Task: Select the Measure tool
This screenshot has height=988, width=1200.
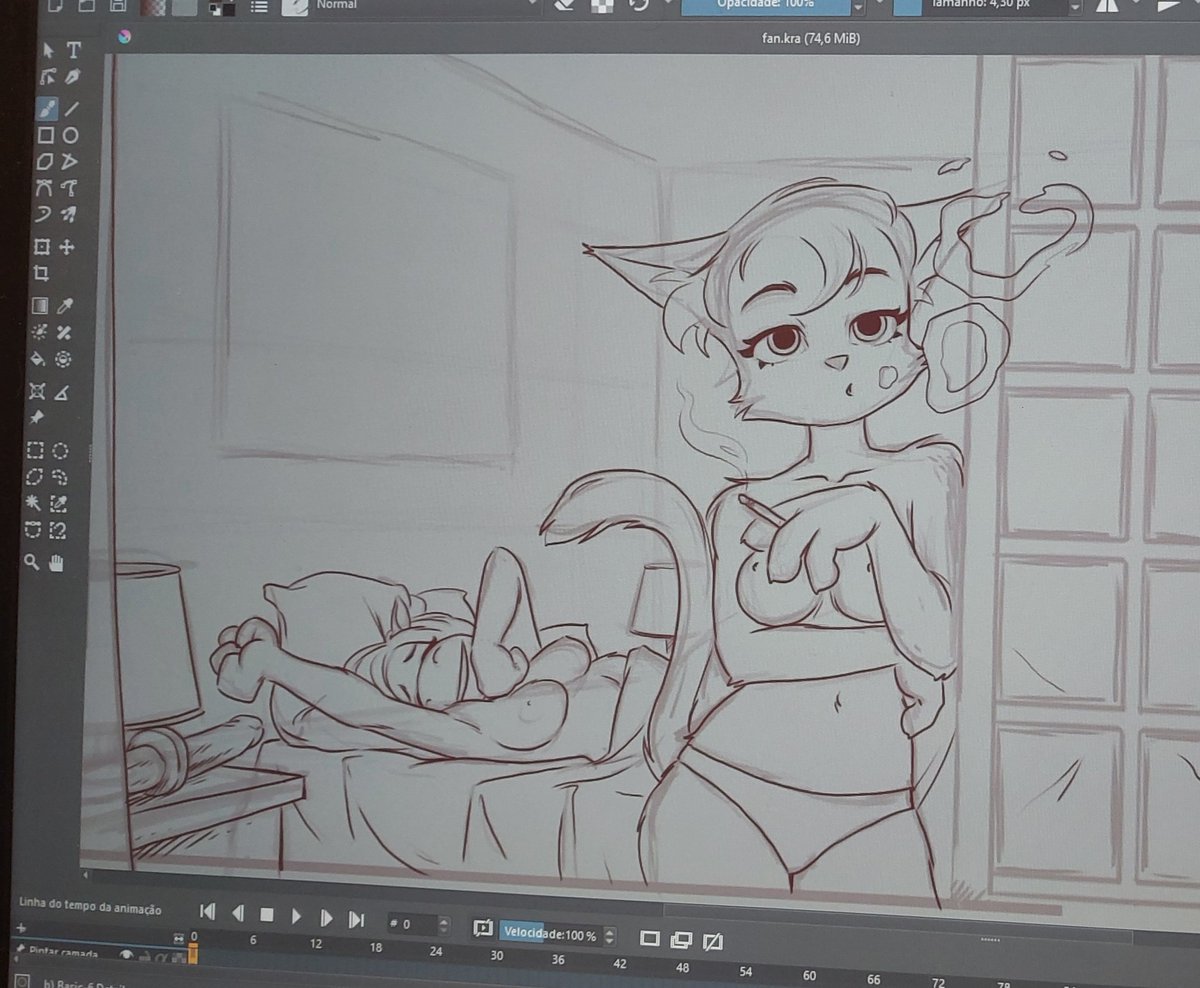Action: point(63,392)
